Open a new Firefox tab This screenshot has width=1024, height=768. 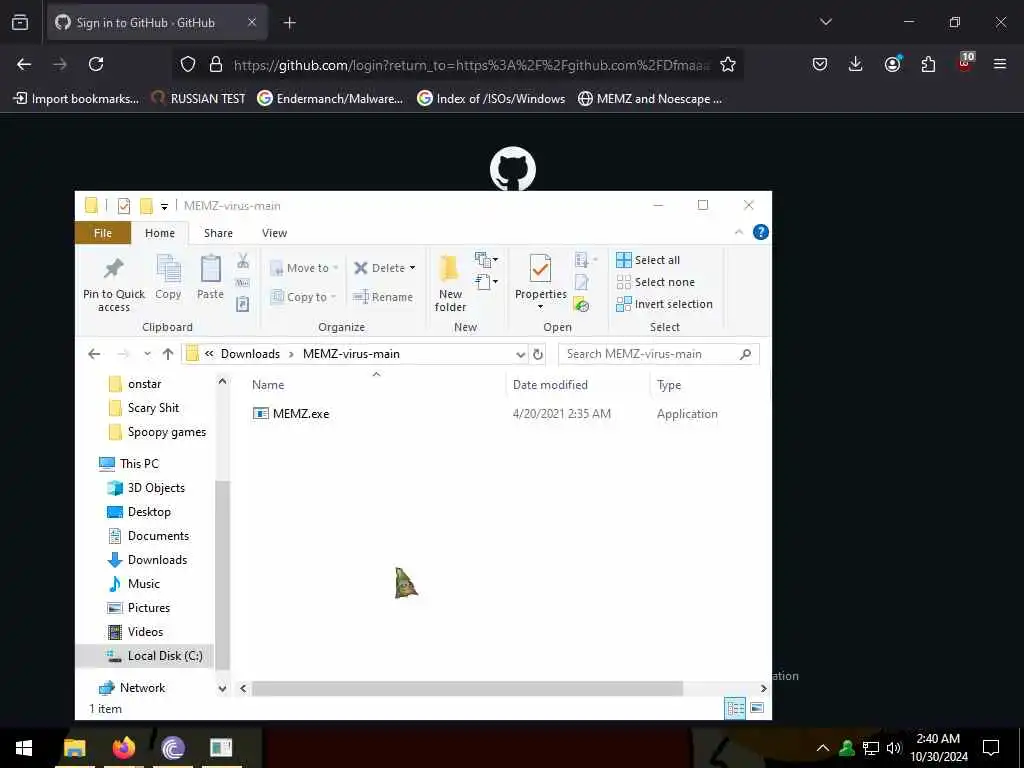tap(290, 23)
